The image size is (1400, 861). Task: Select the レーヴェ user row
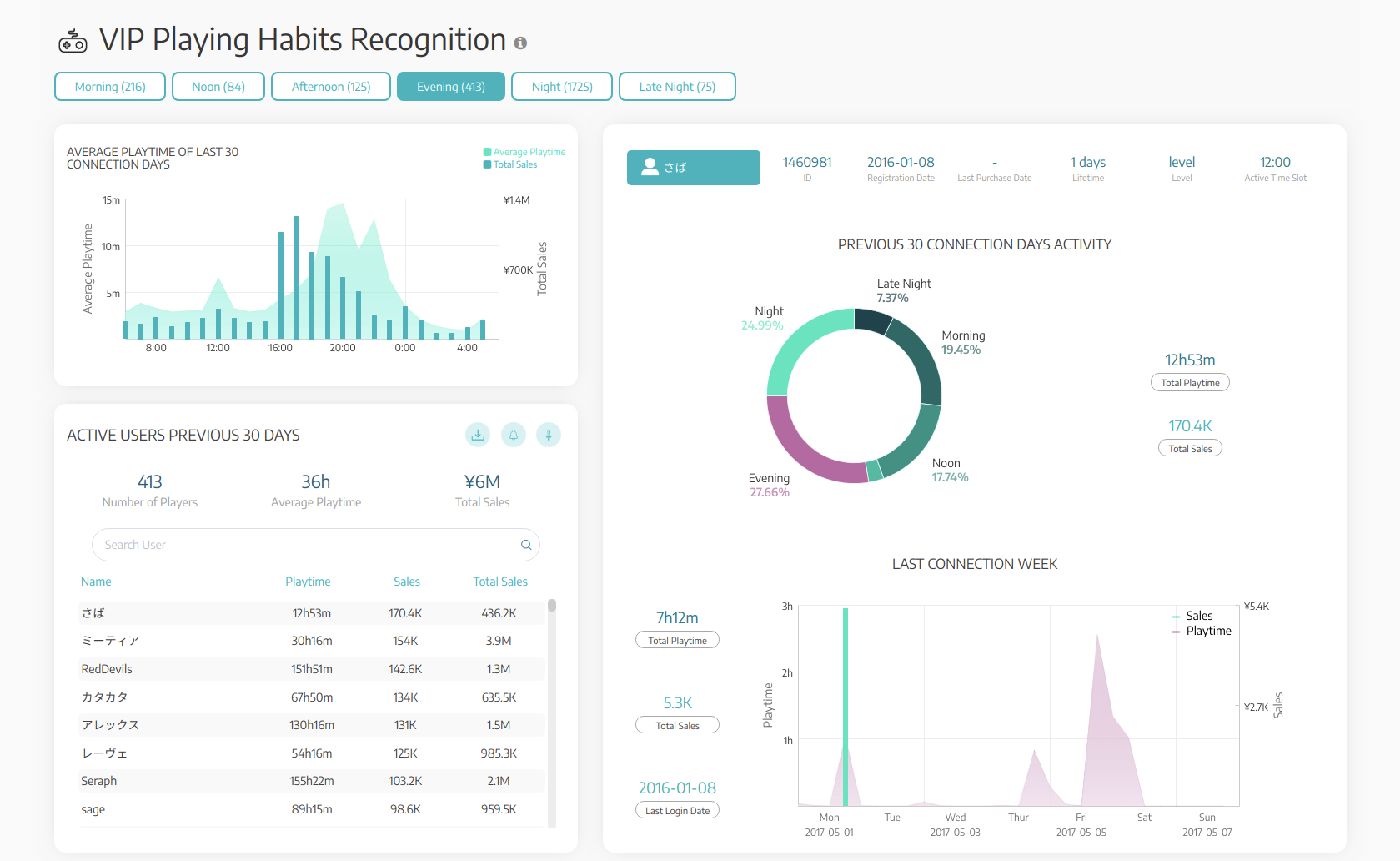pos(312,753)
